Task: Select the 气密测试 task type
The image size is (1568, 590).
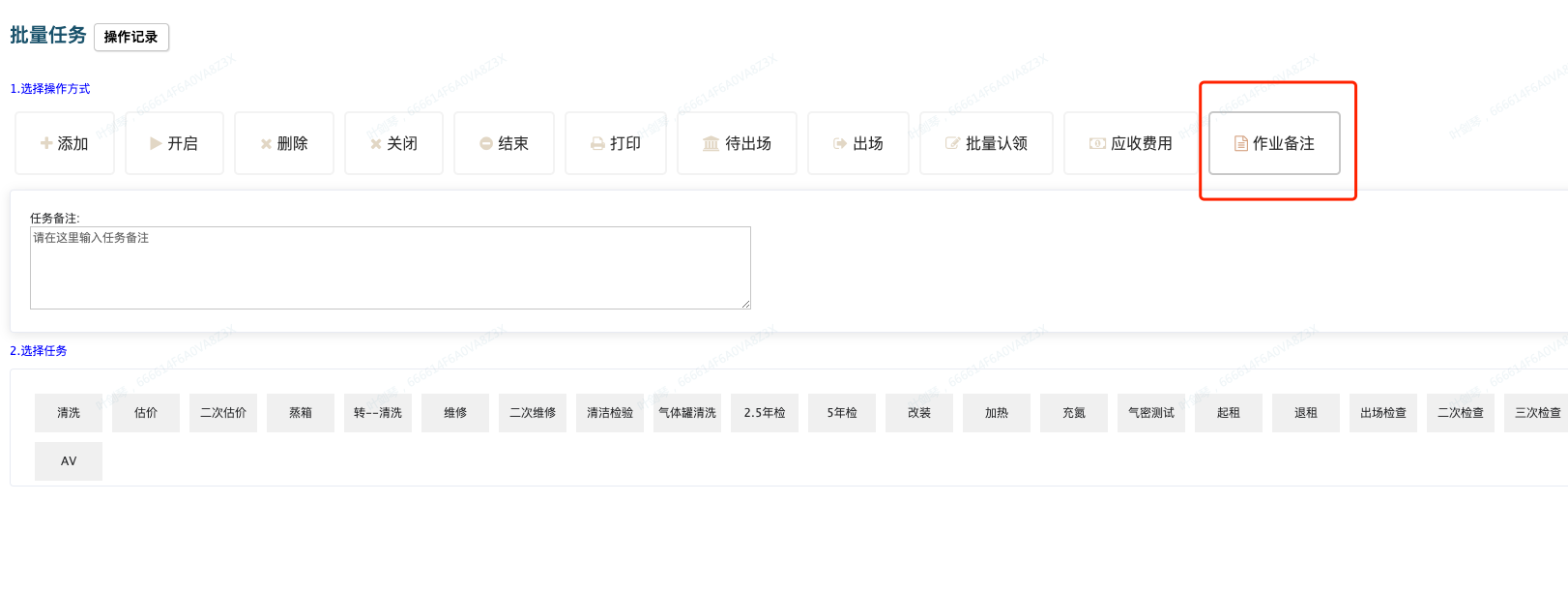Action: click(1151, 413)
